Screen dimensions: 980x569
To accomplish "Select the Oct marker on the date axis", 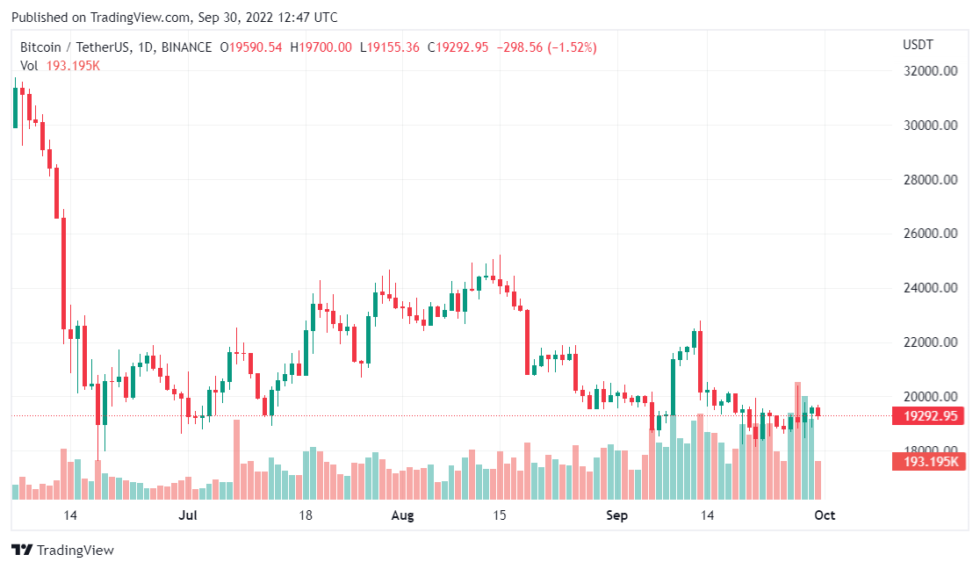I will [x=824, y=516].
